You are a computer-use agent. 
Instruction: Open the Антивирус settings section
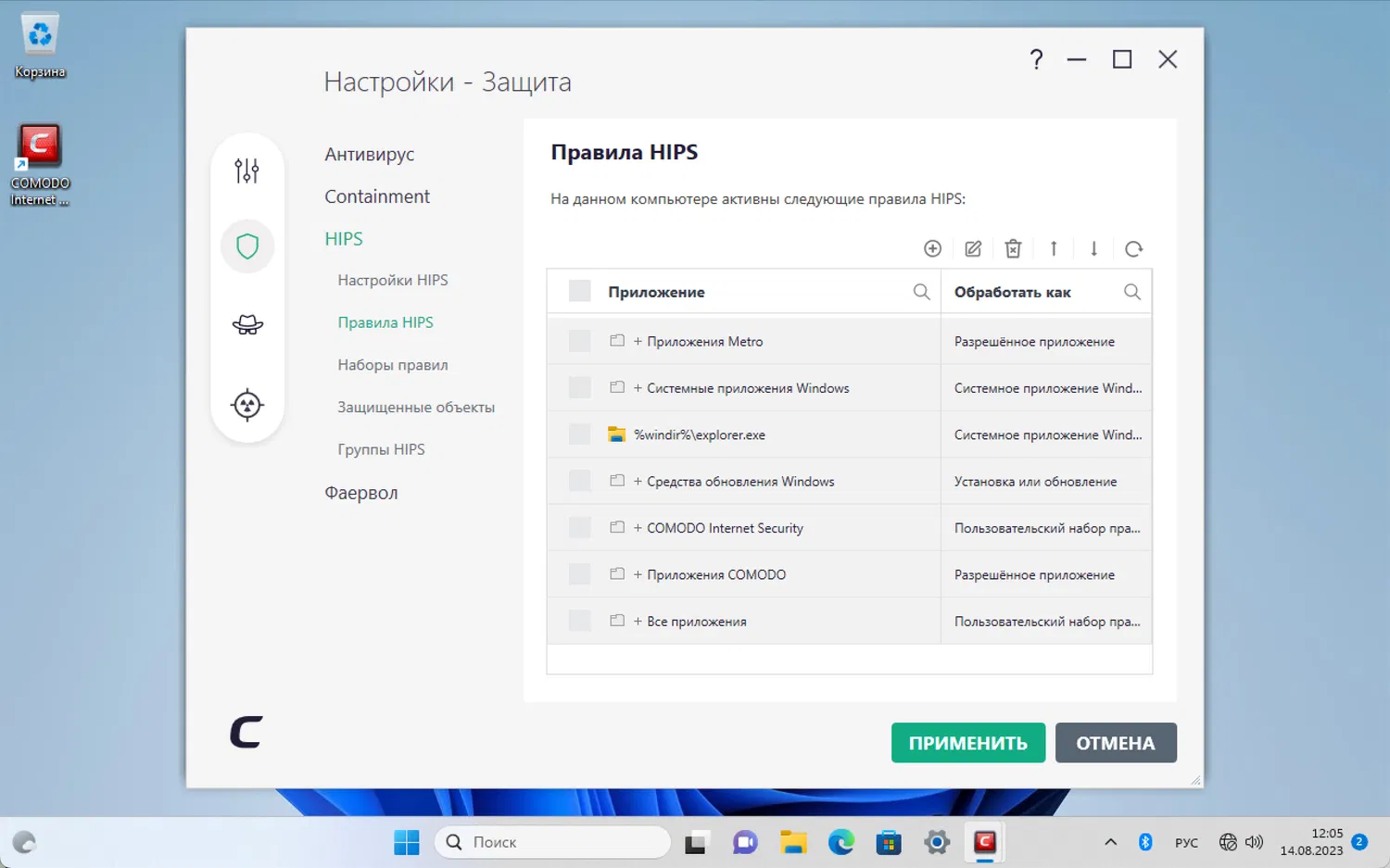click(369, 155)
